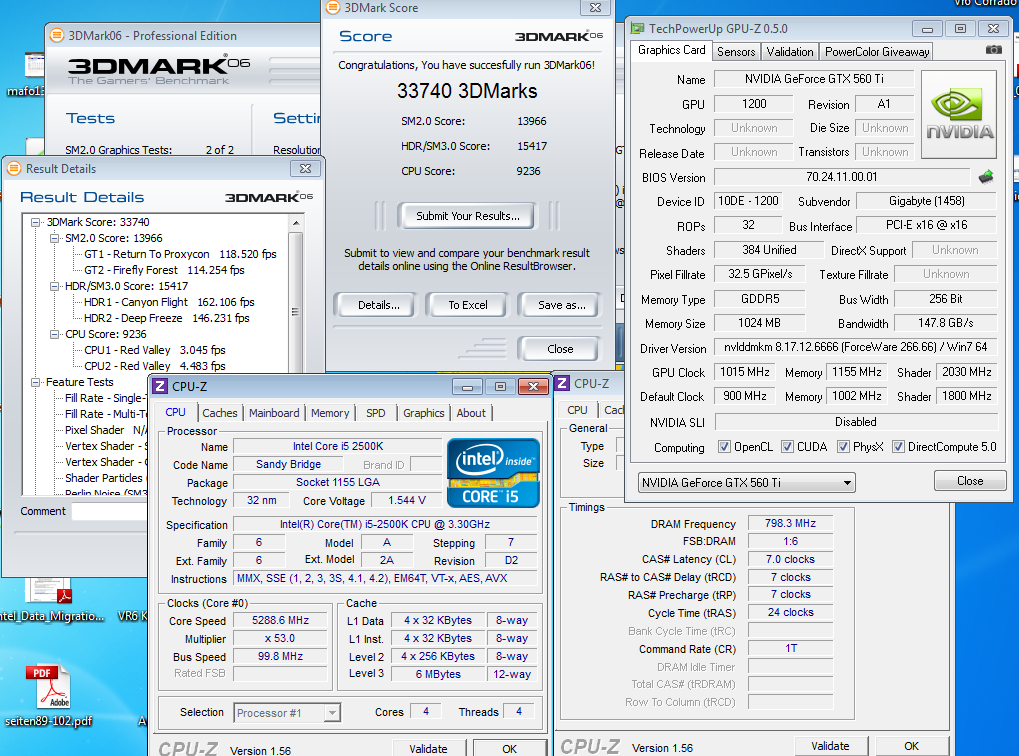The height and width of the screenshot is (756, 1019).
Task: Open the Intel_Data_Migration PDF desktop icon
Action: pos(49,599)
